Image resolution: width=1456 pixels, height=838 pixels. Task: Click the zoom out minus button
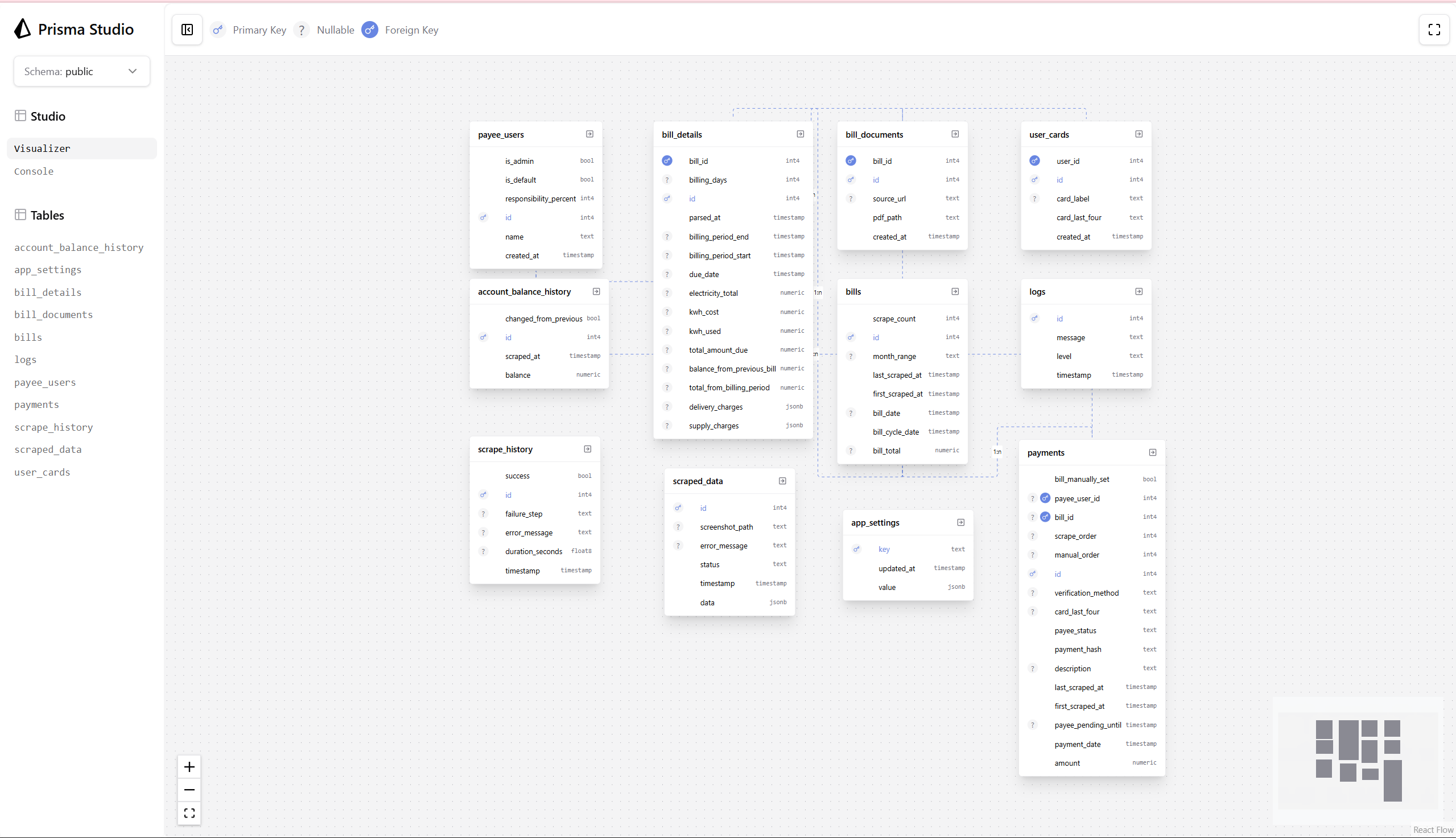[x=189, y=790]
